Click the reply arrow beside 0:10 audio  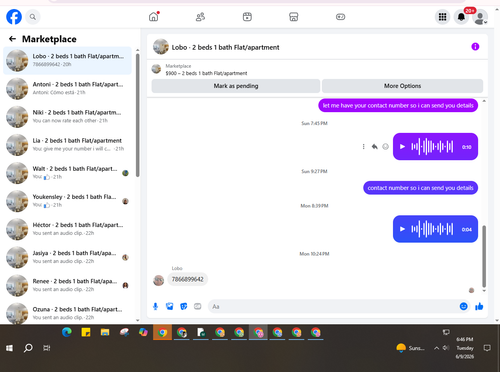(375, 147)
